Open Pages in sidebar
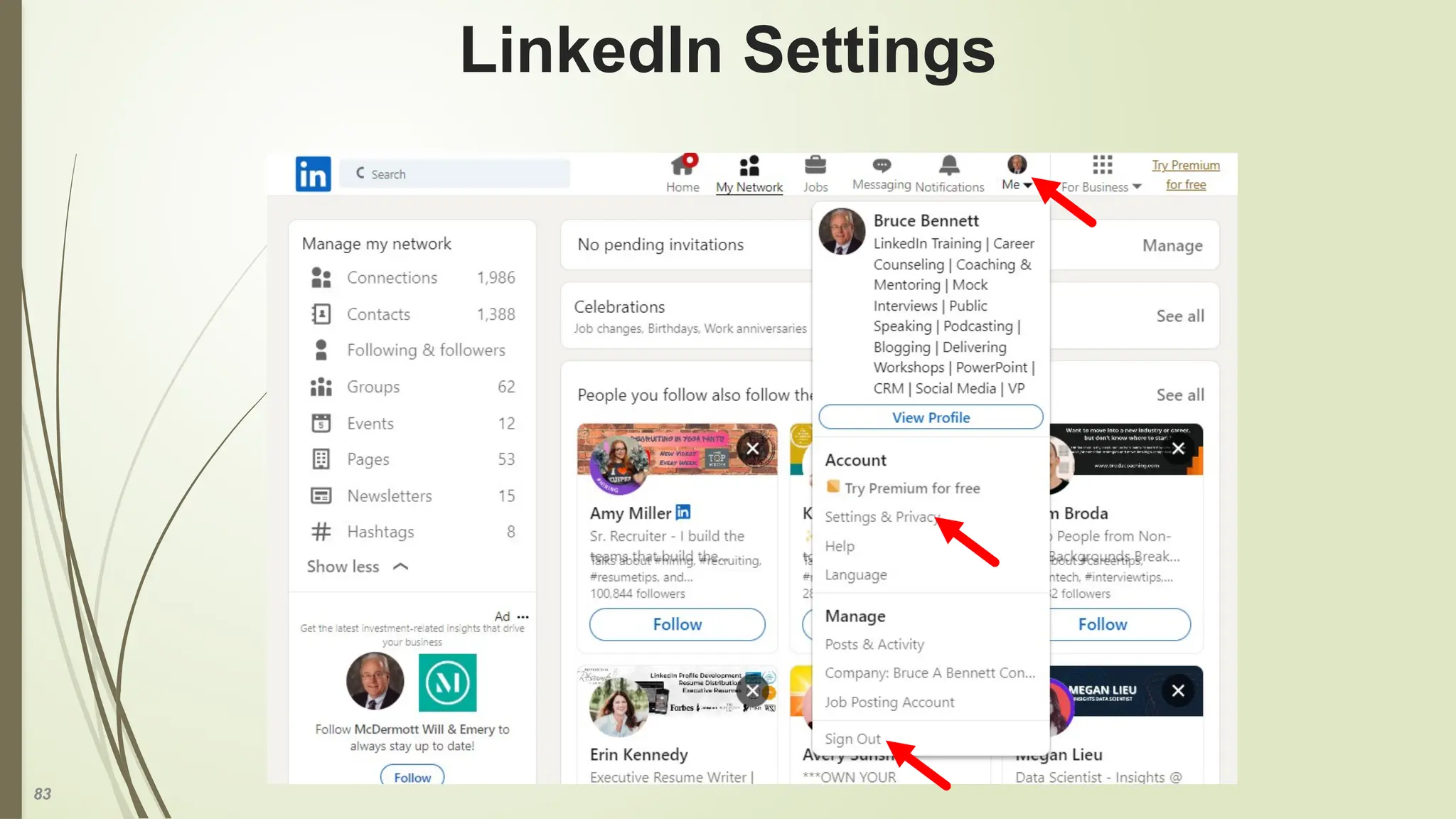 tap(412, 459)
